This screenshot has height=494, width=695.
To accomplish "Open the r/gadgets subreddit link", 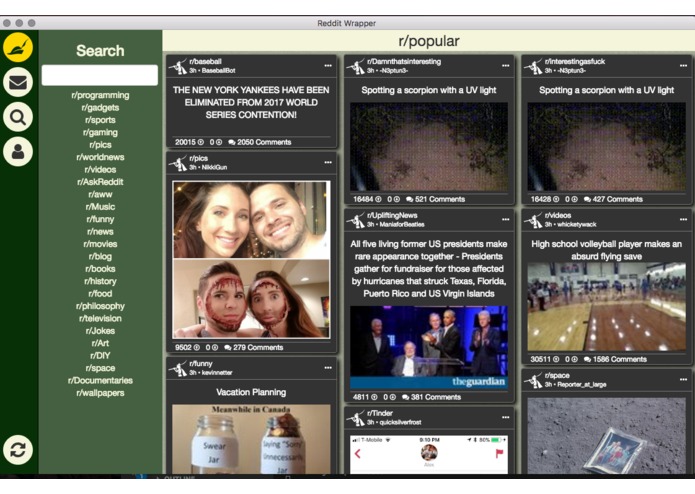I will (100, 108).
